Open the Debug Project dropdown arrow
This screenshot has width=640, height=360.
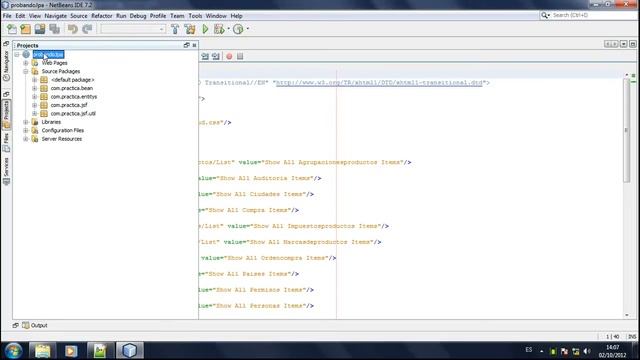(x=229, y=29)
